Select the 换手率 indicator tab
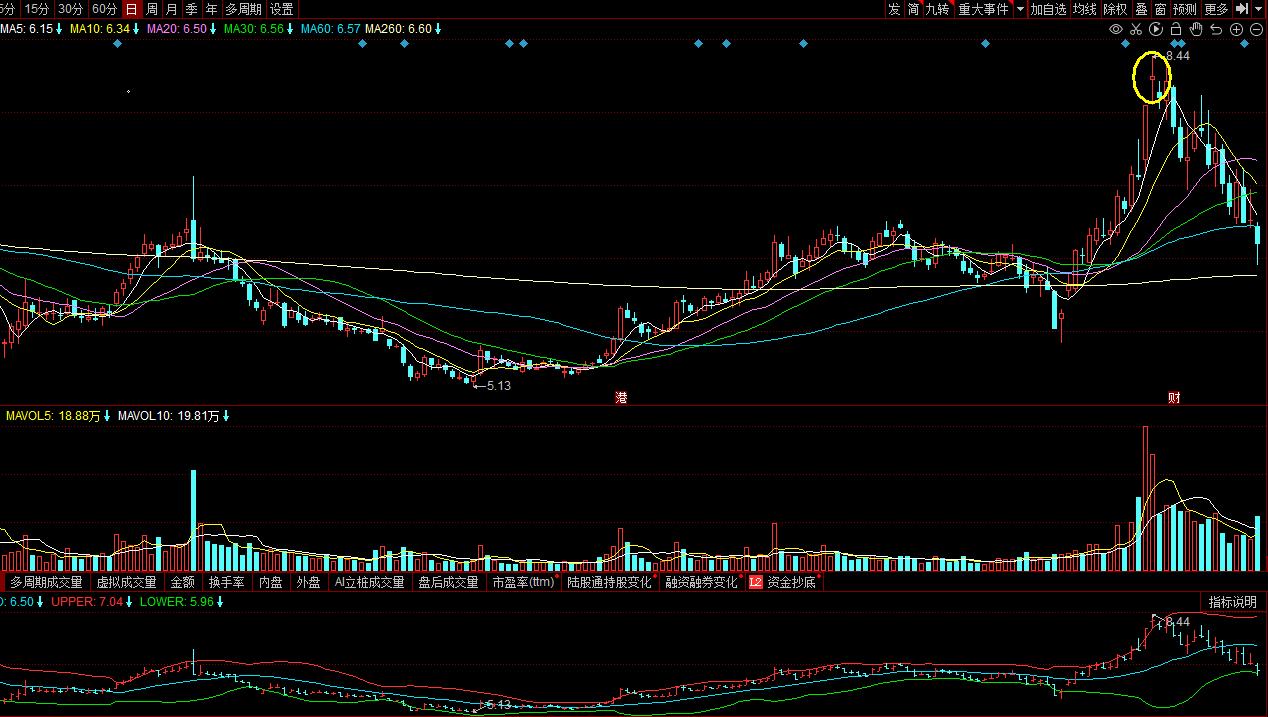Viewport: 1268px width, 717px height. pos(227,582)
